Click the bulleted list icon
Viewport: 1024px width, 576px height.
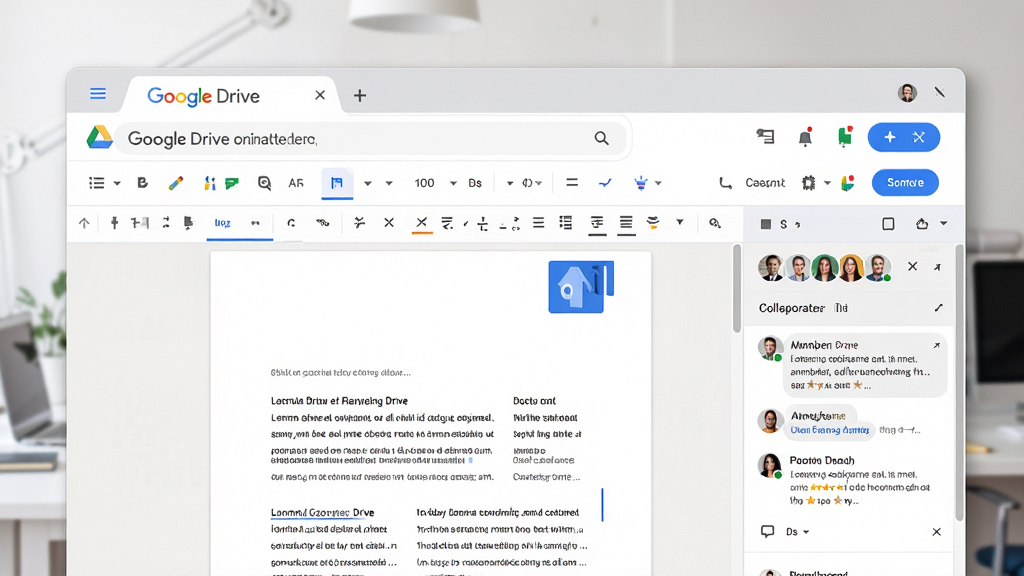(x=566, y=223)
